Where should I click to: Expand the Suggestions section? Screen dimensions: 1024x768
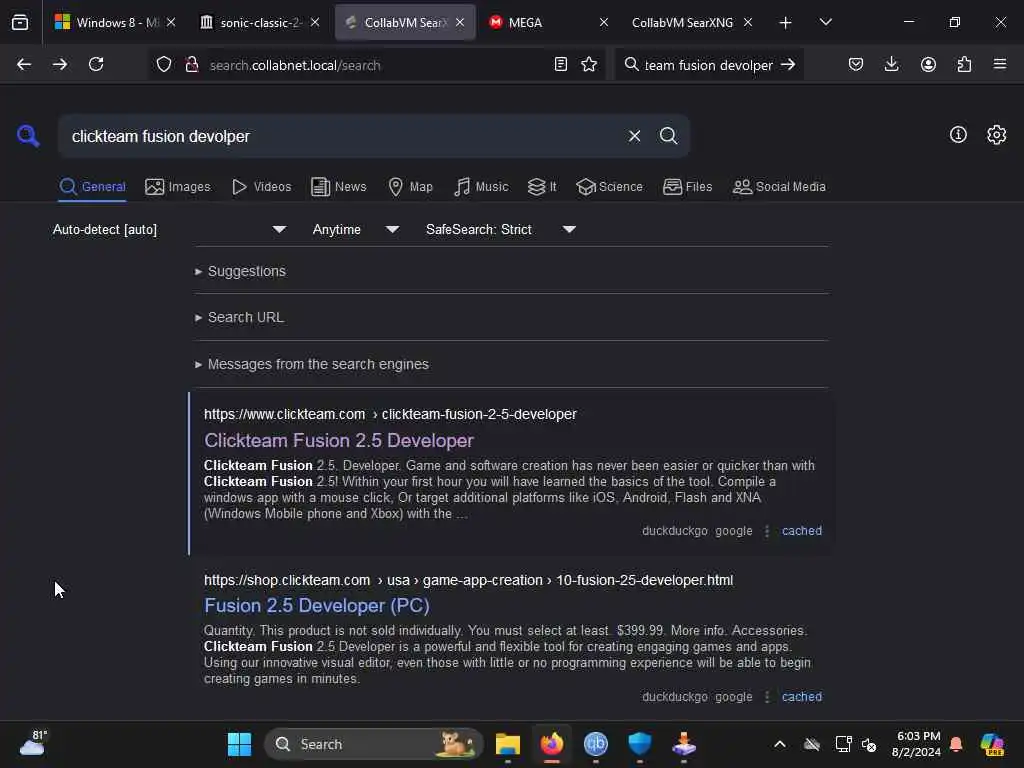[x=240, y=271]
